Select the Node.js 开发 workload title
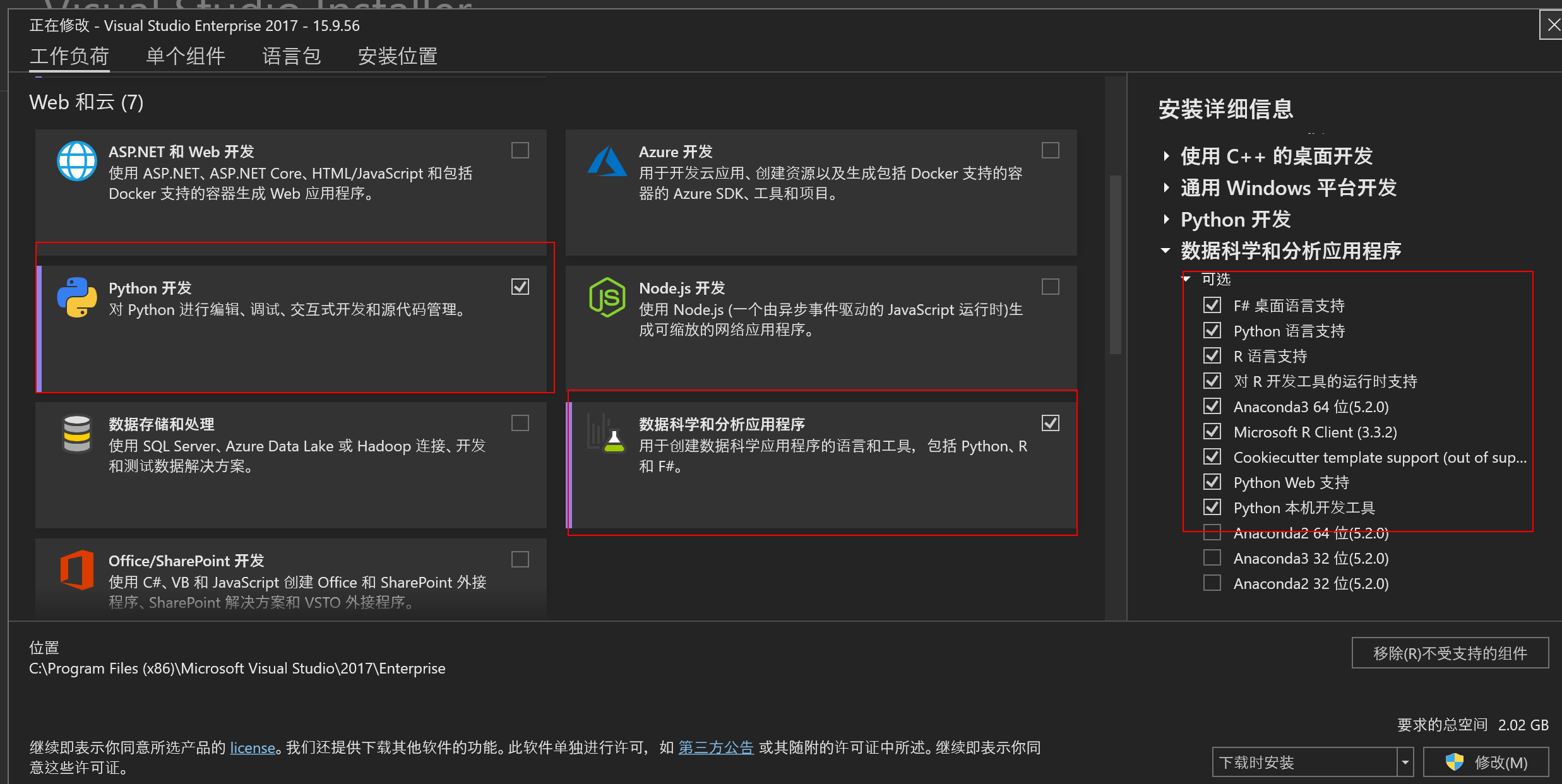 point(682,288)
